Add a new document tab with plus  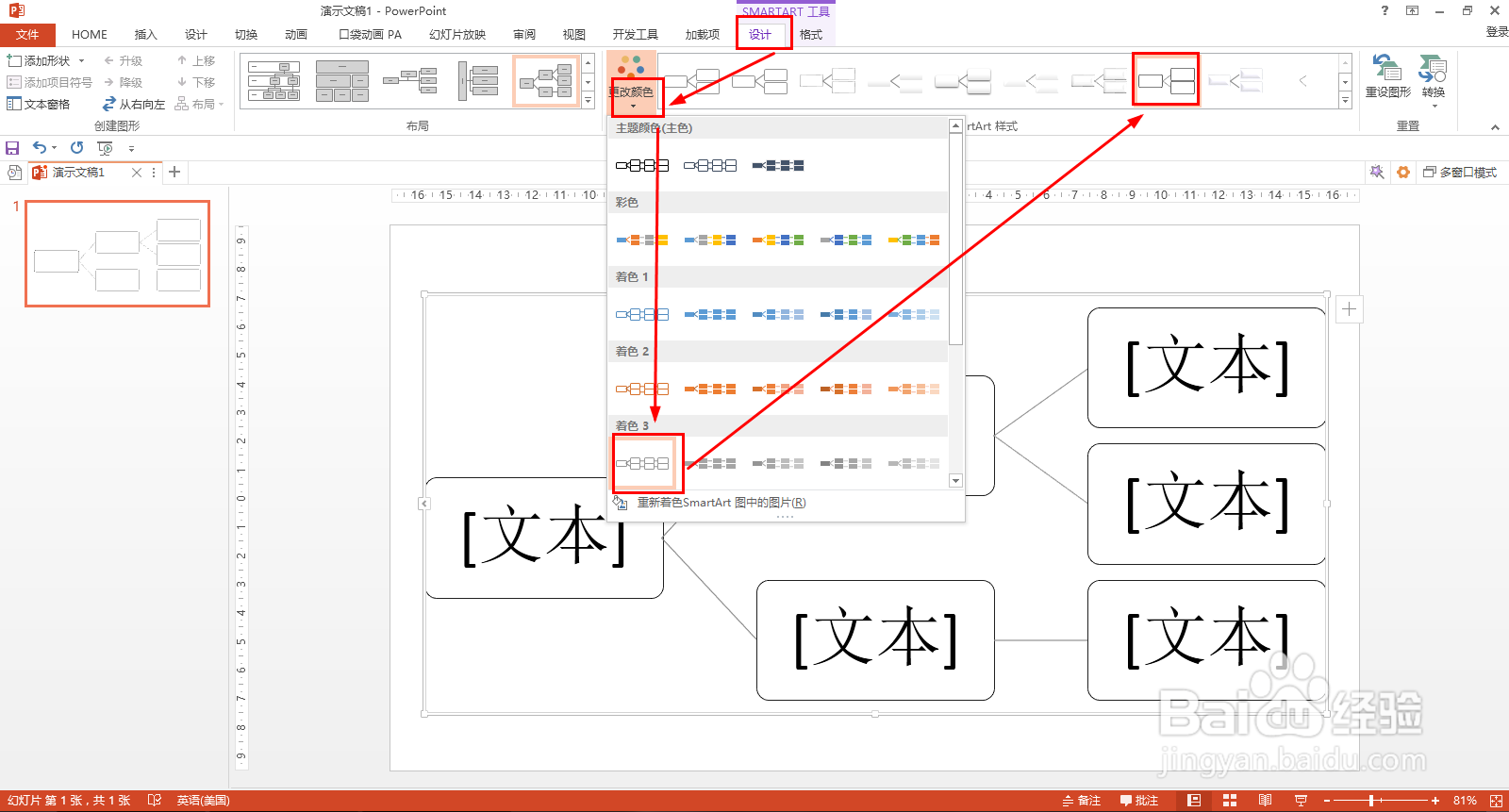(x=174, y=172)
